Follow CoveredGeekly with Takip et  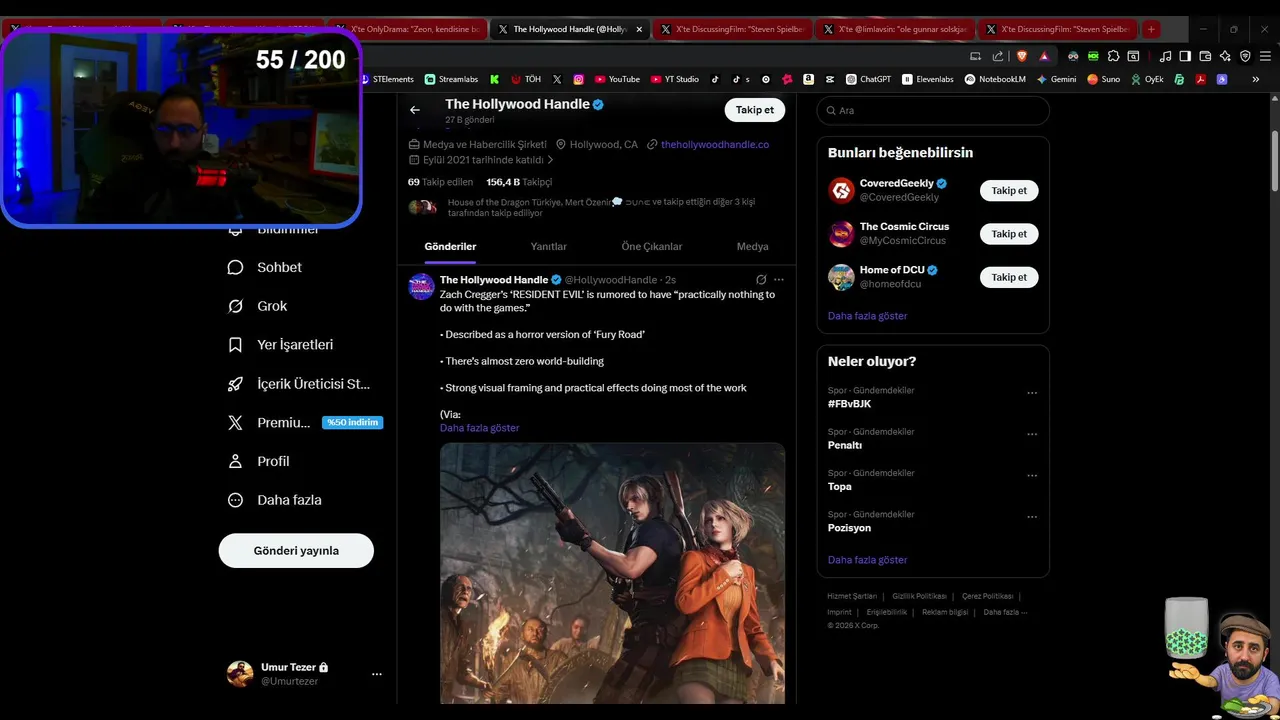pyautogui.click(x=1009, y=190)
